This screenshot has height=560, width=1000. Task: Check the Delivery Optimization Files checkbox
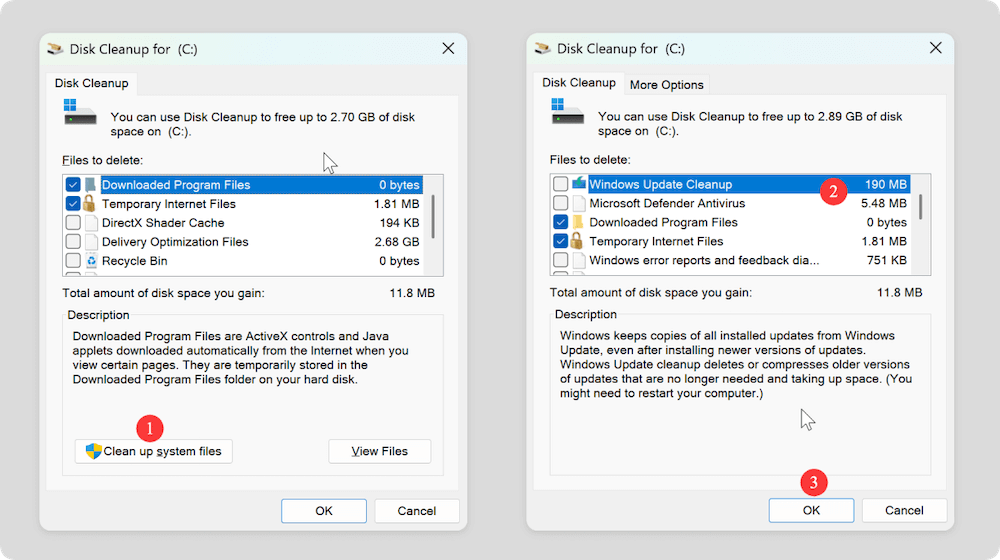pyautogui.click(x=73, y=242)
